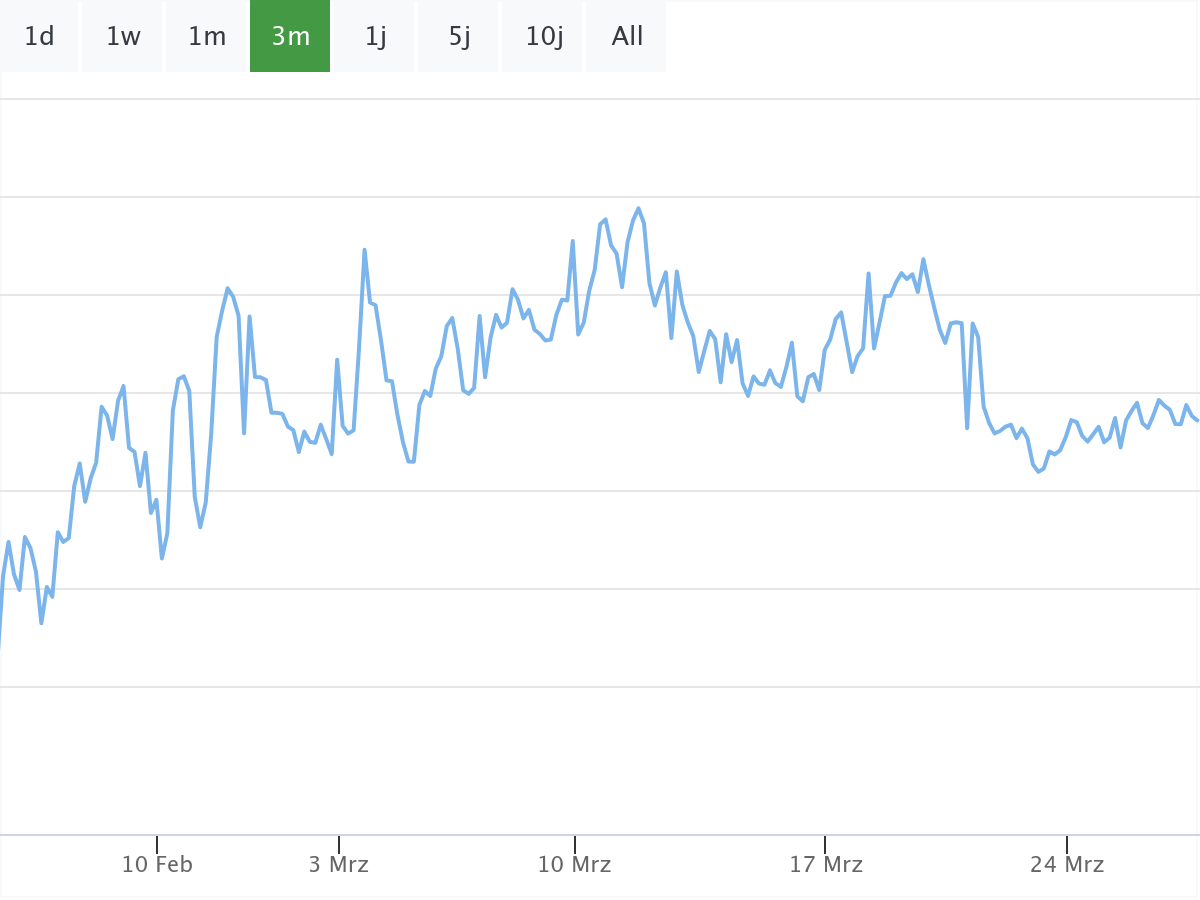The height and width of the screenshot is (900, 1200).
Task: Show All historical data
Action: 627,37
